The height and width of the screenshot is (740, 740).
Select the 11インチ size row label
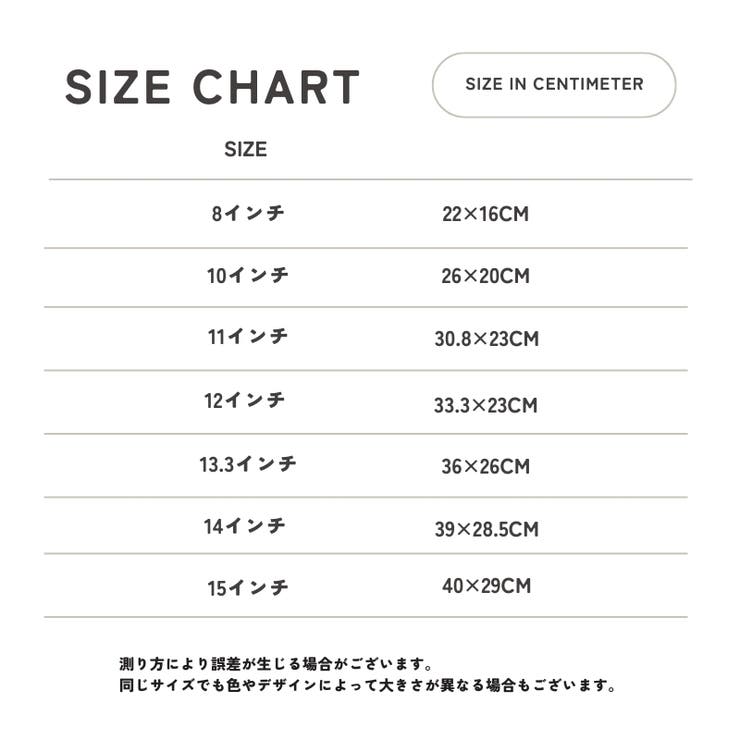(x=248, y=336)
